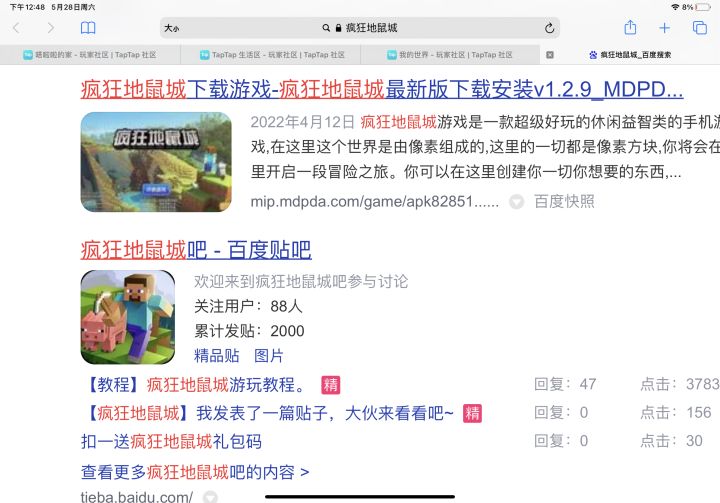Add a new tab with plus icon
This screenshot has height=503, width=720.
click(x=664, y=28)
